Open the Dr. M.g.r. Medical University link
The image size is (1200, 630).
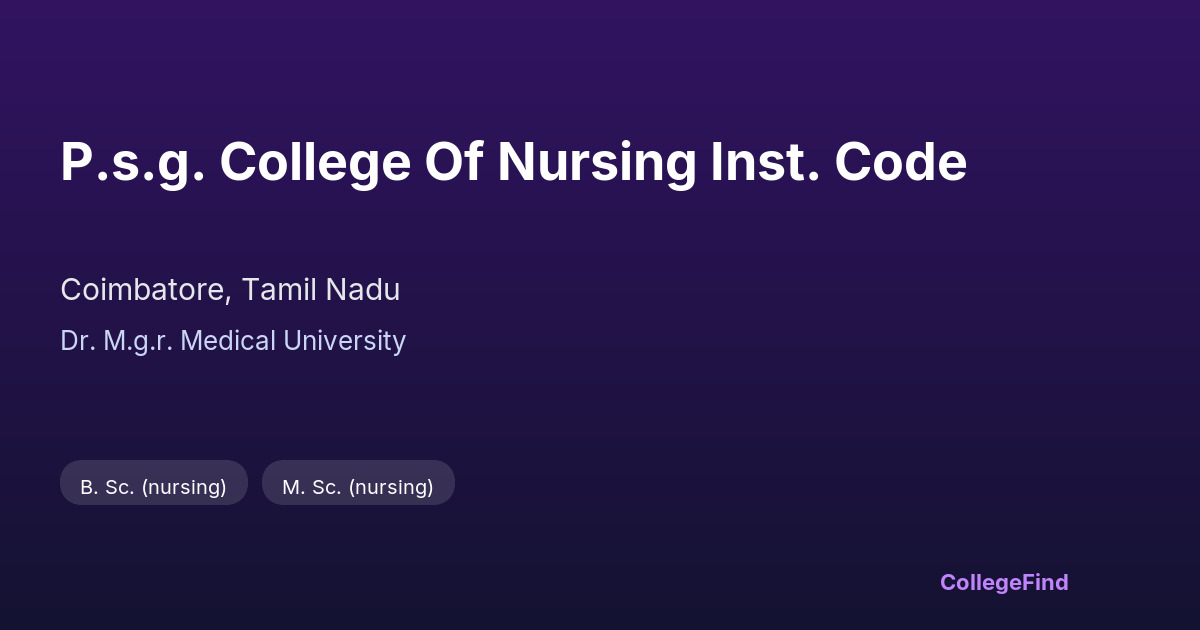click(233, 341)
